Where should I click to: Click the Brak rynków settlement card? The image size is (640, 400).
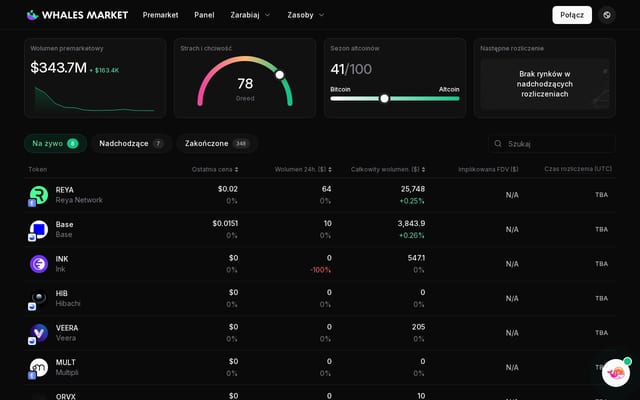tap(544, 84)
